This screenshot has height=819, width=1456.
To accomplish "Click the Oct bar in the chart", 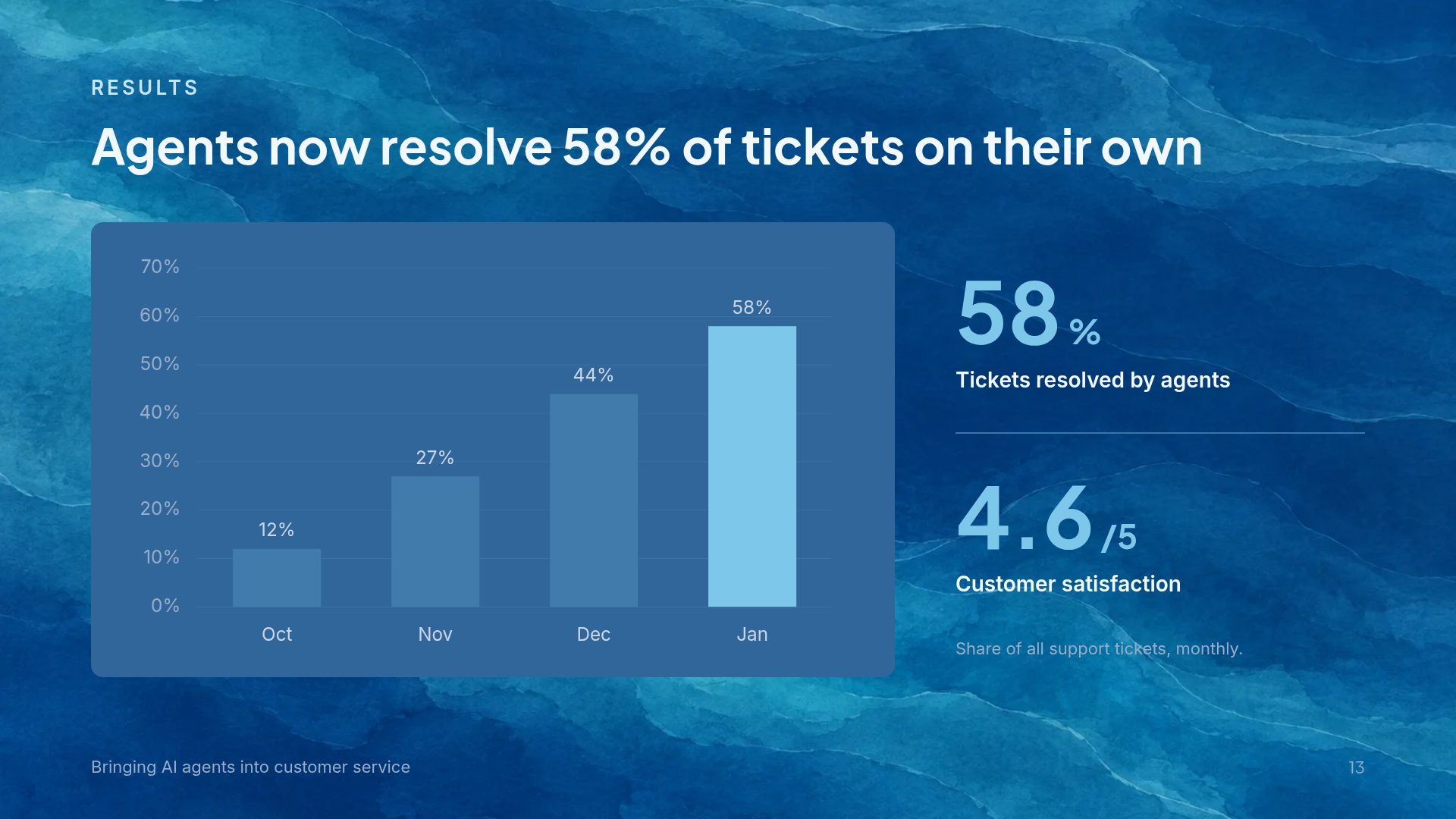I will click(277, 578).
